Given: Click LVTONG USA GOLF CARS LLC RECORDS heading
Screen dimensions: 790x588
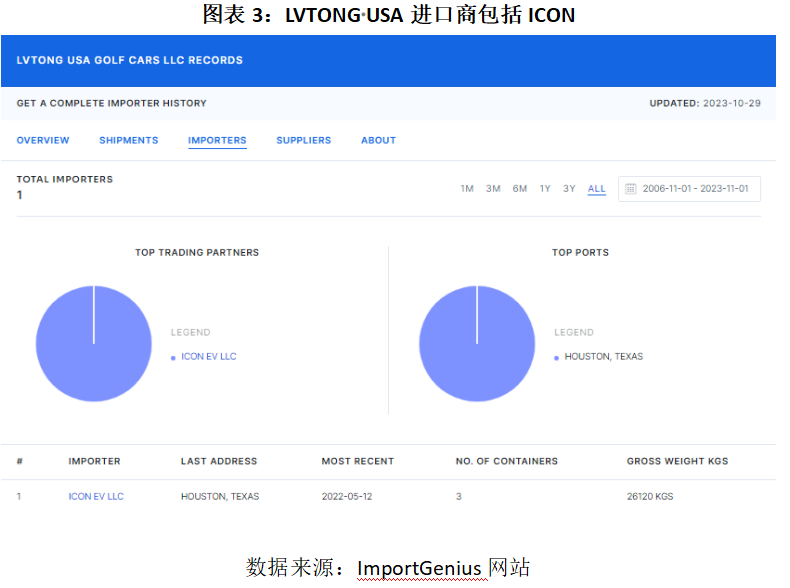Looking at the screenshot, I should (x=129, y=60).
